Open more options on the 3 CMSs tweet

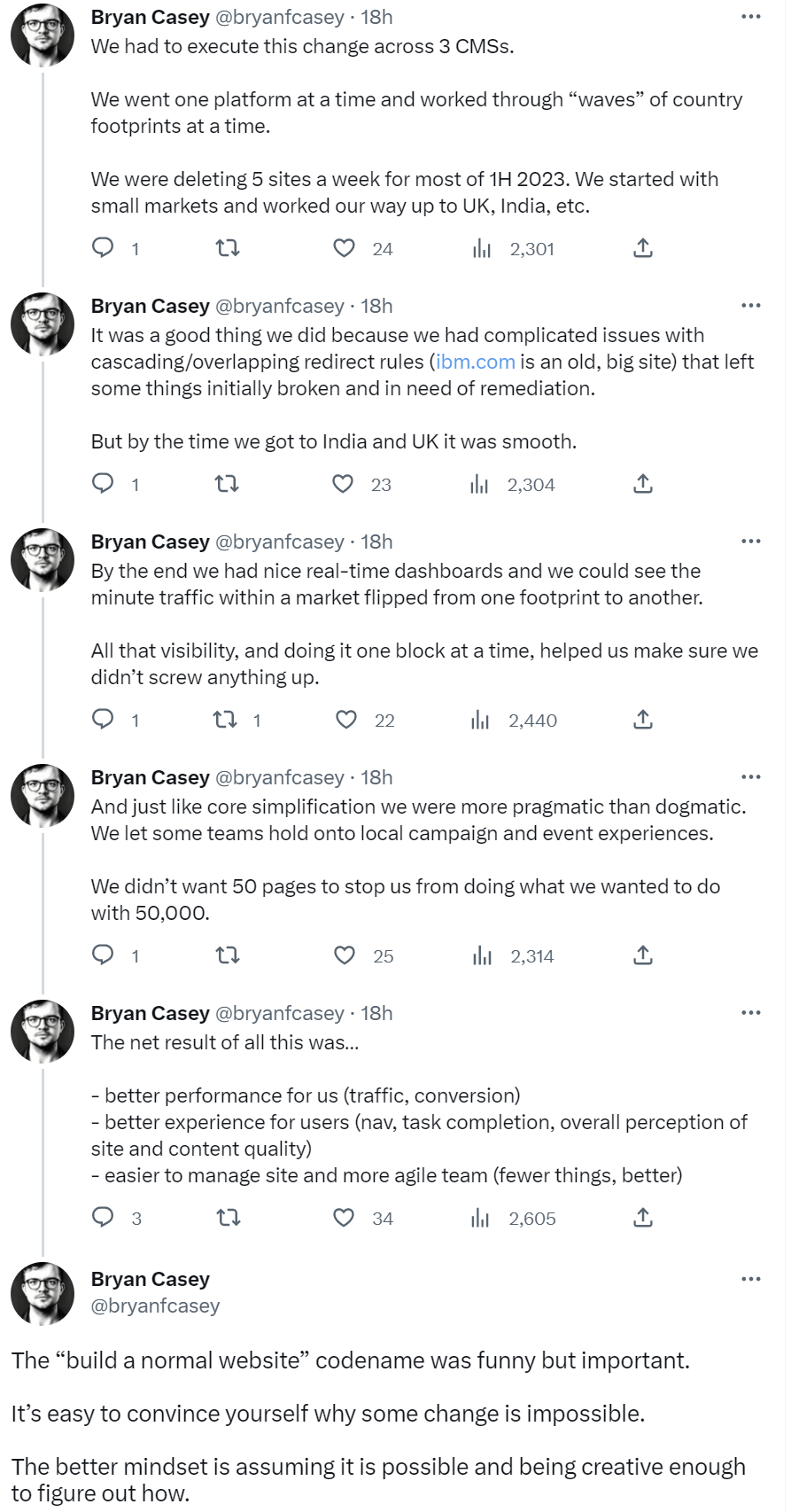click(x=750, y=17)
